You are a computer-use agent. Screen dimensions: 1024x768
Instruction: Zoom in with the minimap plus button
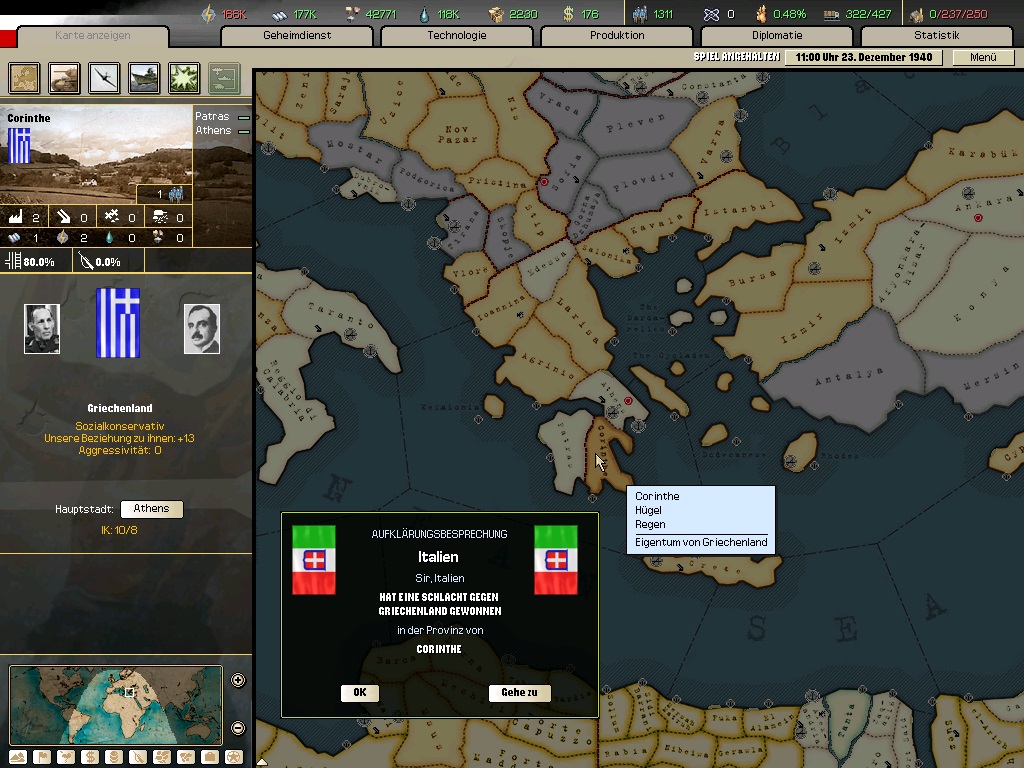click(x=238, y=681)
